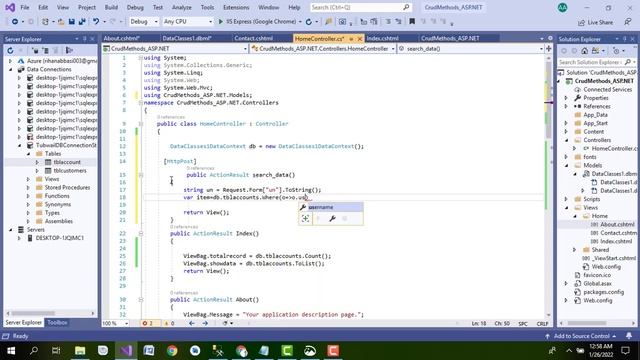Click the IntelliSense property filter wrench icon
640x360 pixels.
click(332, 219)
